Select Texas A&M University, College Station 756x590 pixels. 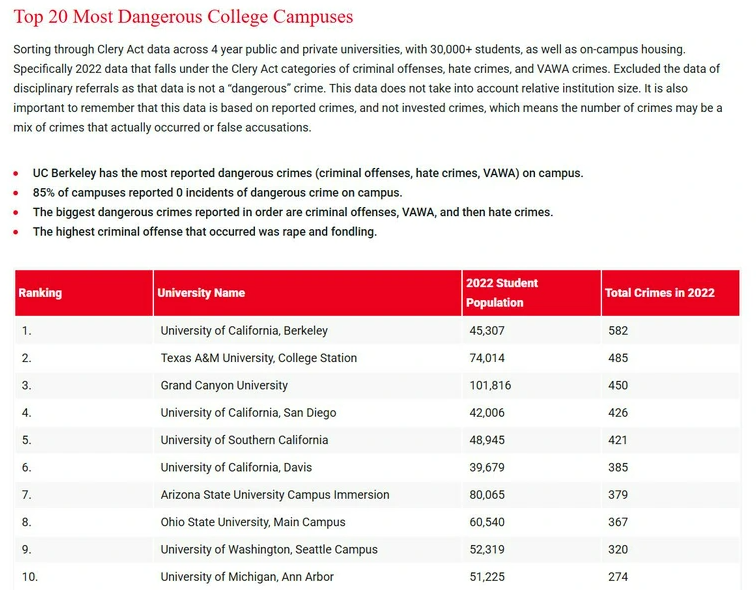(258, 358)
